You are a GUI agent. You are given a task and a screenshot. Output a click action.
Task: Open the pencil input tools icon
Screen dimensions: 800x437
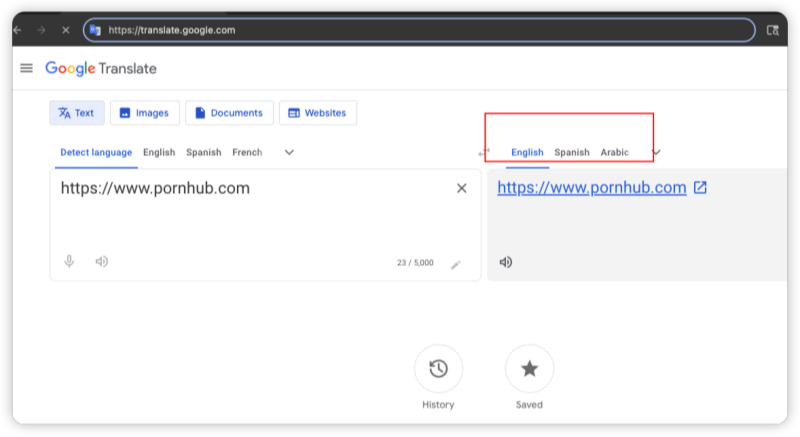[456, 265]
